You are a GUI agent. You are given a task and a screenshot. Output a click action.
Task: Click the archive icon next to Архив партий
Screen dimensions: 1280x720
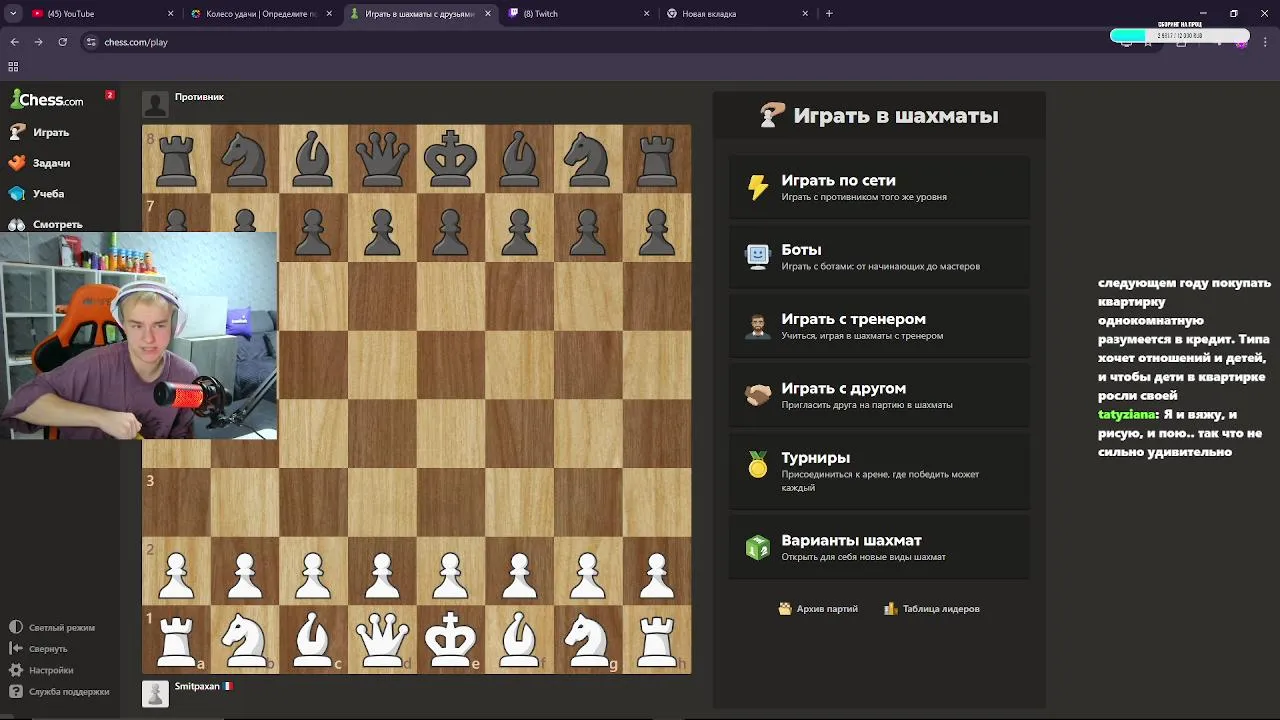pyautogui.click(x=785, y=608)
